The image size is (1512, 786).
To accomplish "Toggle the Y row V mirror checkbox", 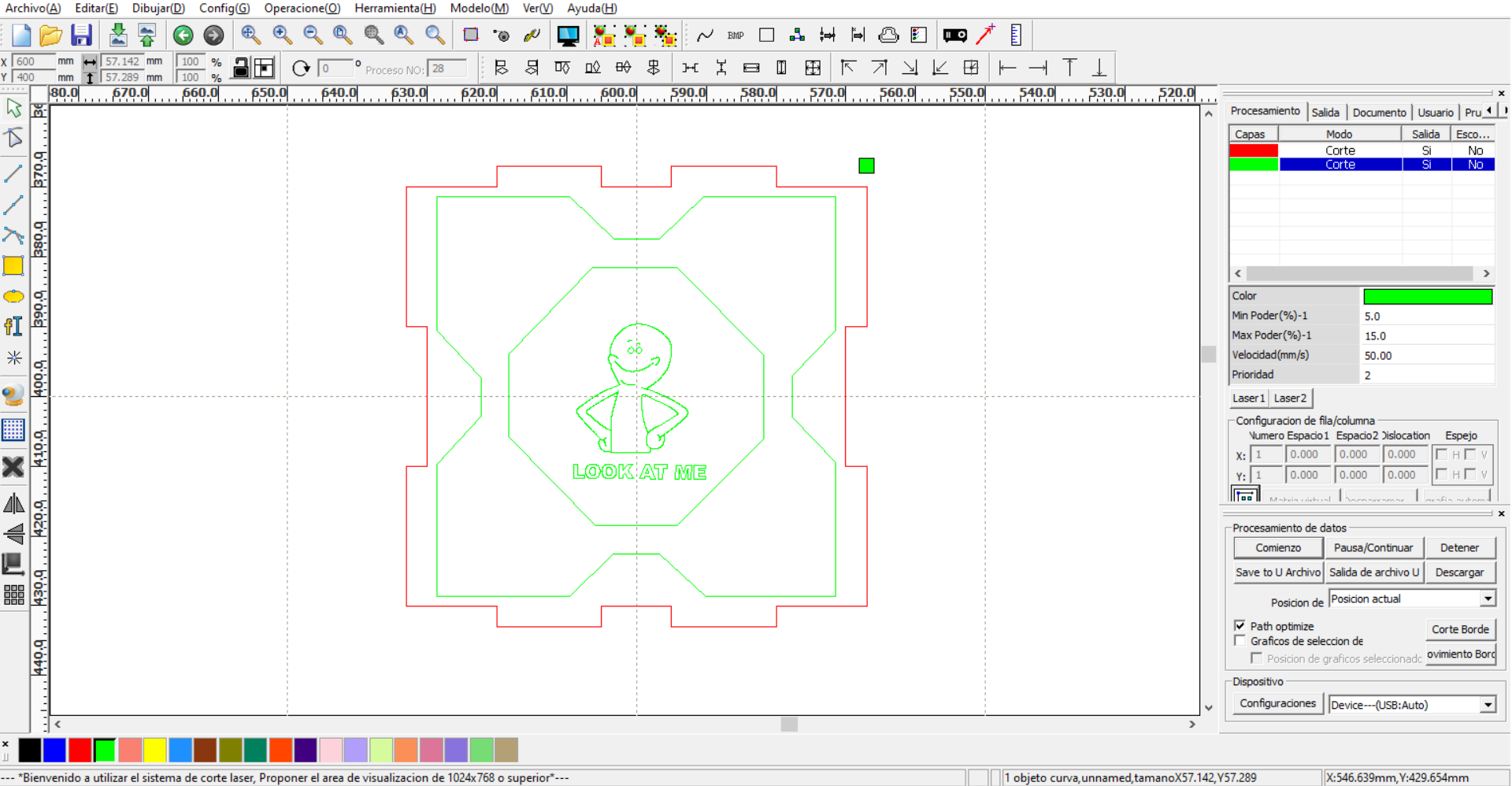I will click(1470, 474).
